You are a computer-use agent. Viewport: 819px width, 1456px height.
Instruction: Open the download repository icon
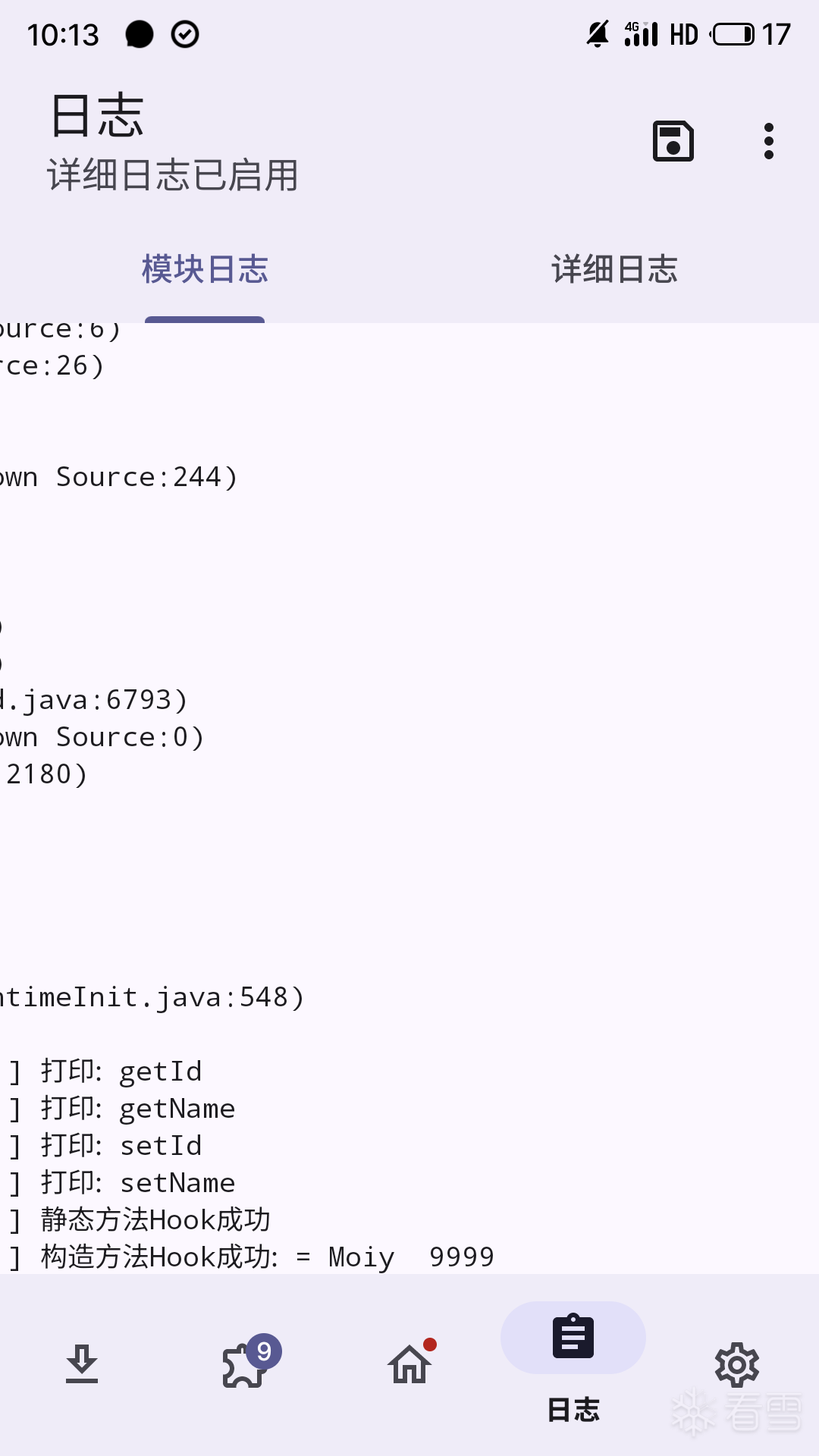pos(82,1364)
